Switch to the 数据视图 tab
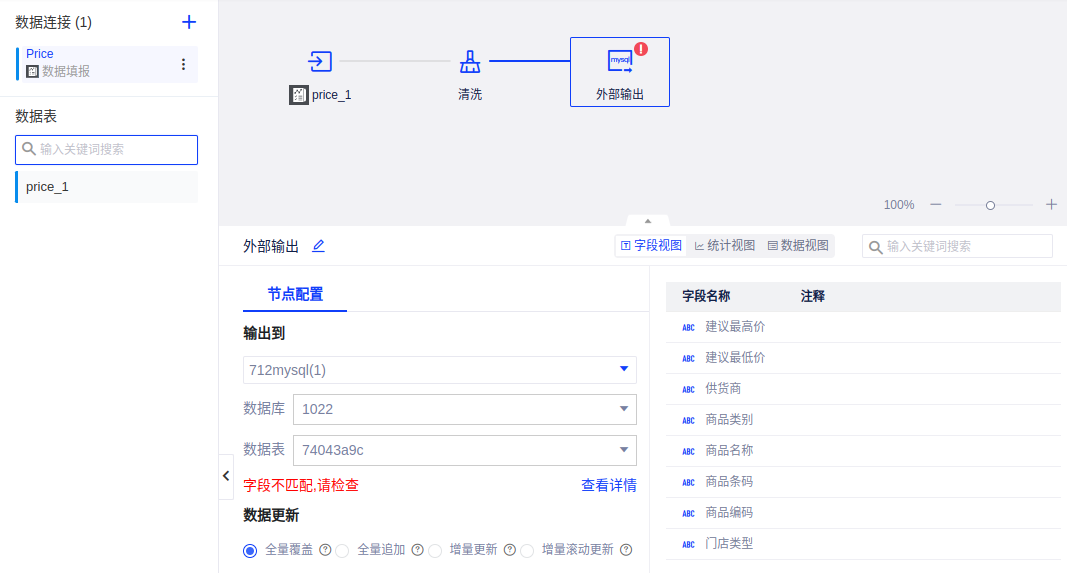The height and width of the screenshot is (573, 1067). click(798, 246)
